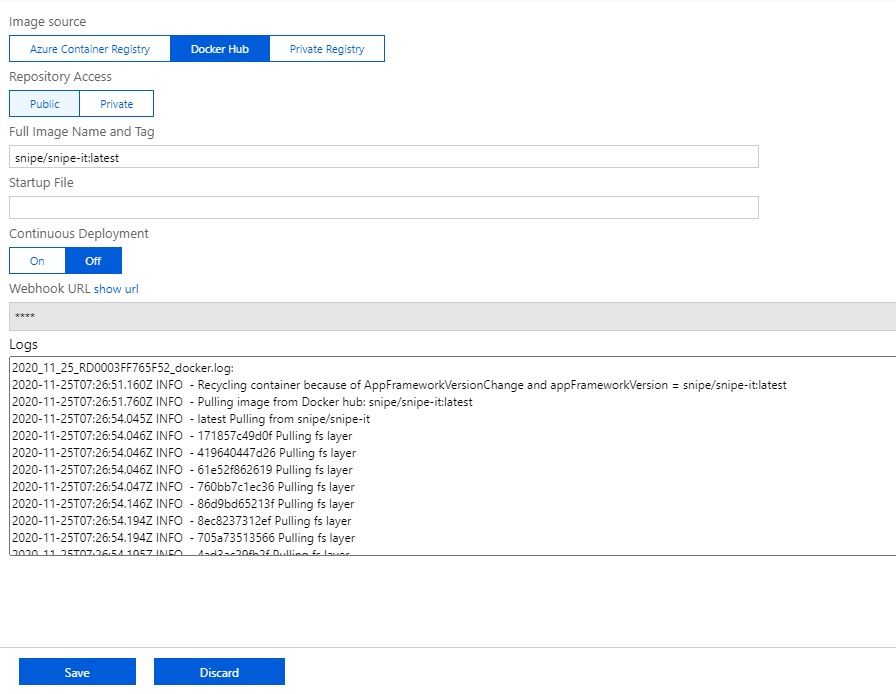896x694 pixels.
Task: Click the Webhook URL label
Action: (x=50, y=289)
